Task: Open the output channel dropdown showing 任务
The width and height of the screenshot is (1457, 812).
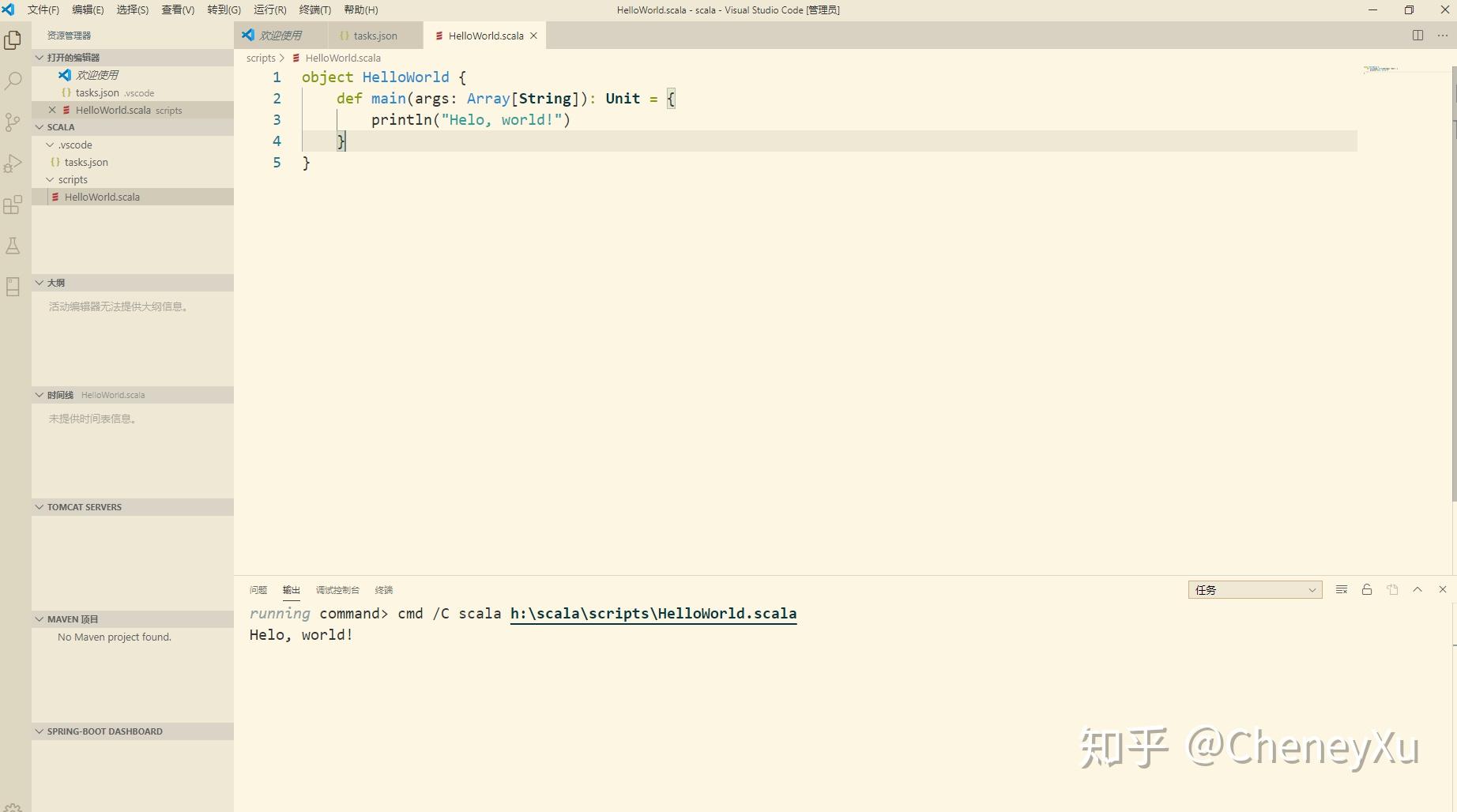Action: (x=1254, y=589)
